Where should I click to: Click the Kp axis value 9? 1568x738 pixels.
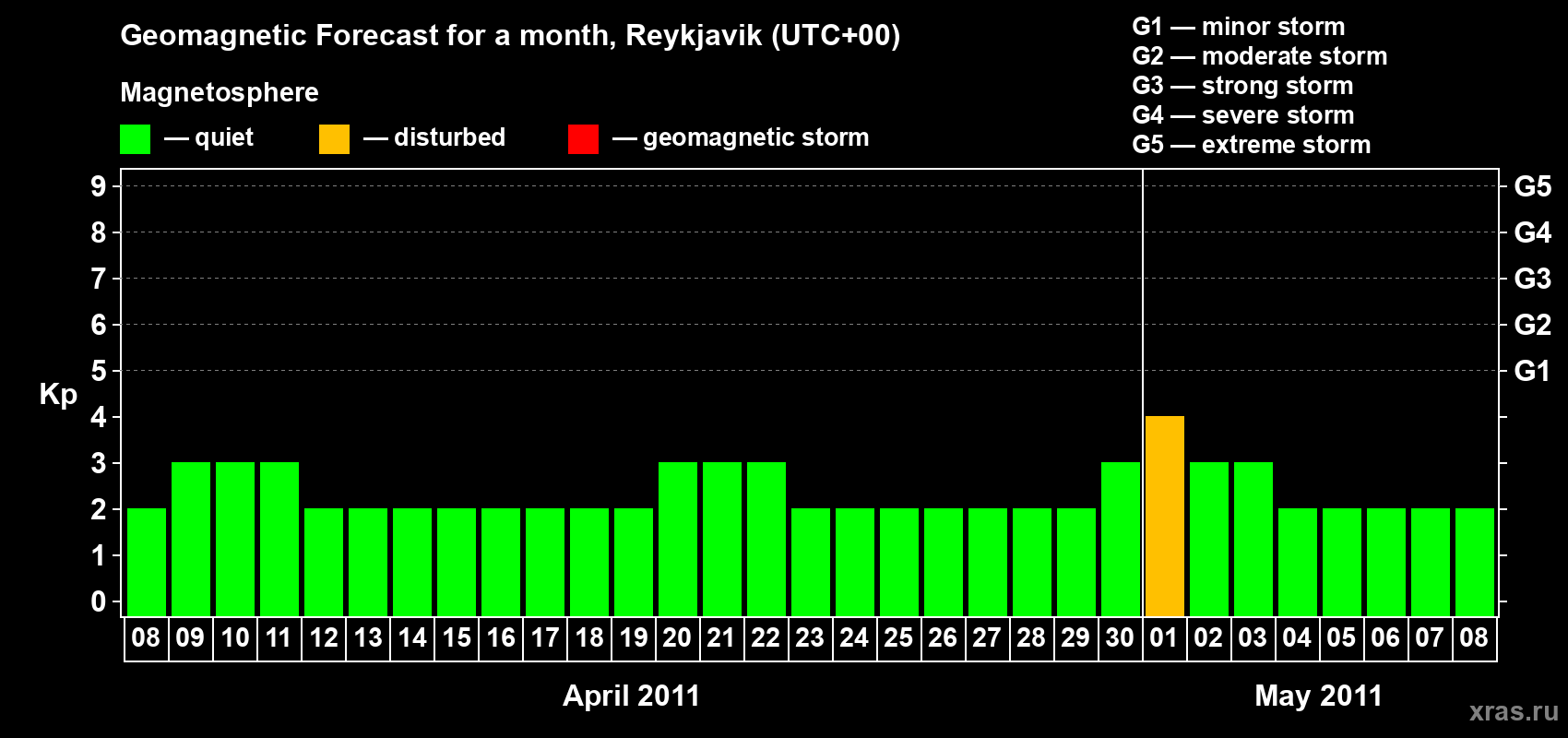(x=99, y=186)
